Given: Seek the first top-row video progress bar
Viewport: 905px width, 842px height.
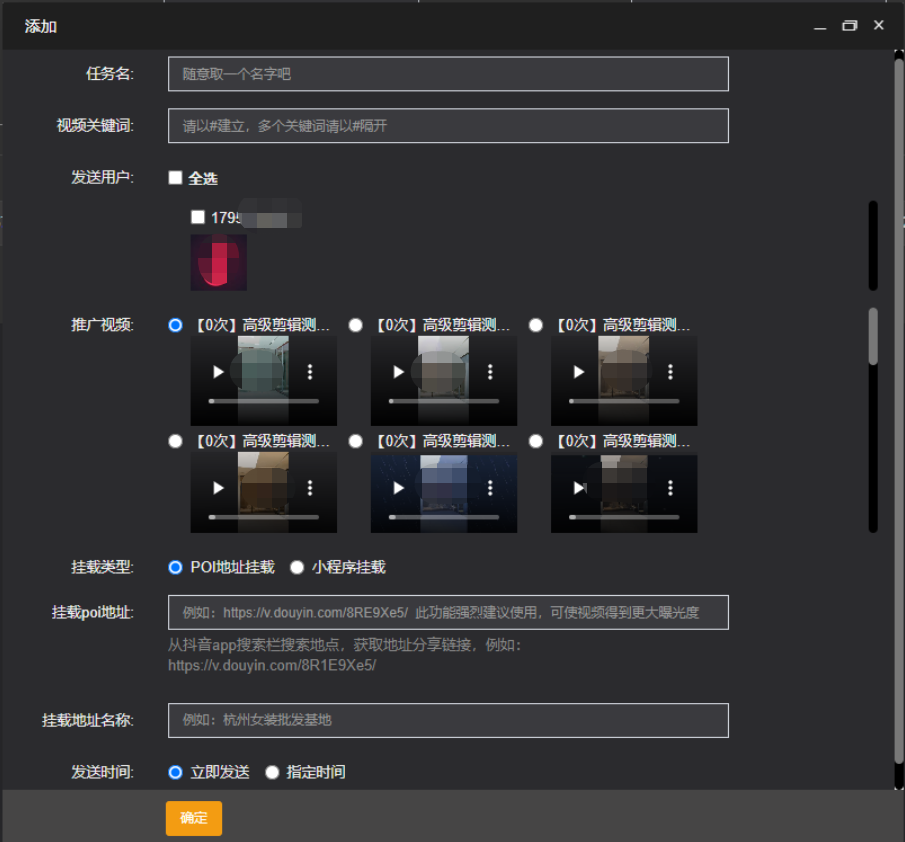Looking at the screenshot, I should (264, 401).
